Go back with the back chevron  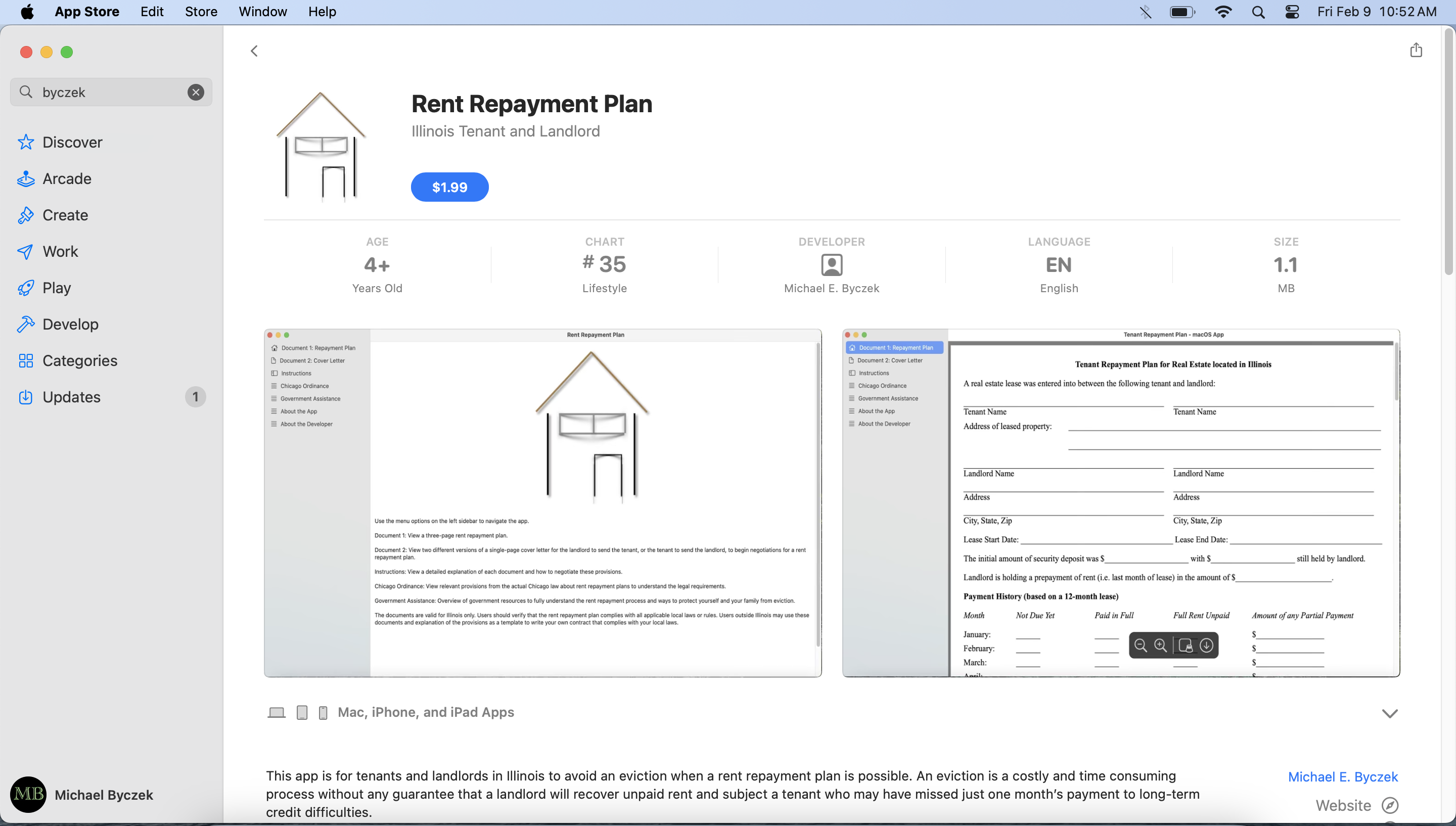(x=254, y=51)
